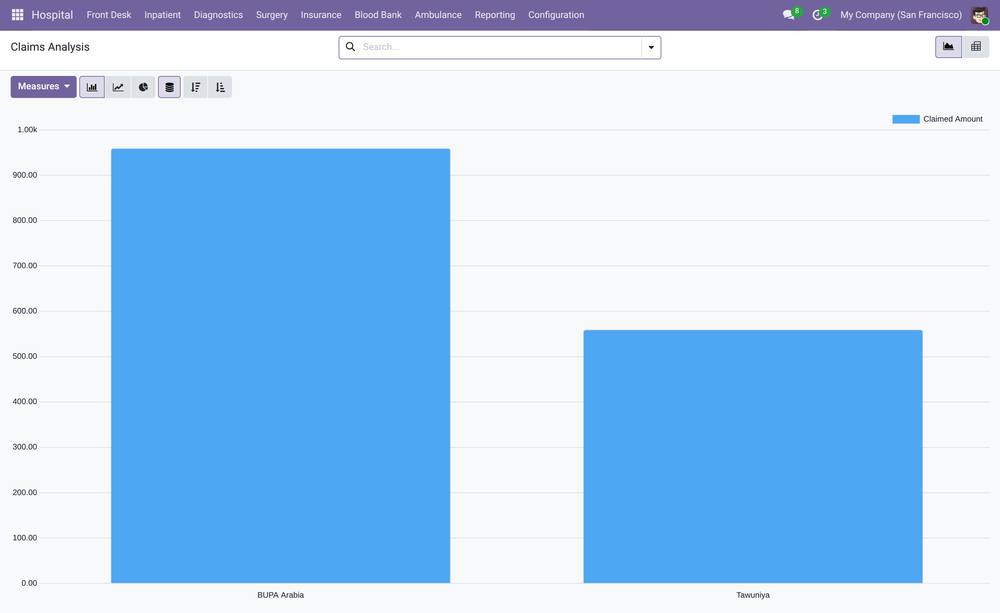Open the activities clock icon
1000x613 pixels.
pos(818,15)
